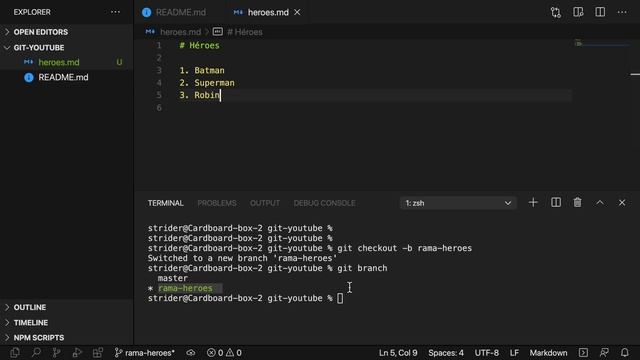
Task: Split the editor right
Action: [x=600, y=12]
